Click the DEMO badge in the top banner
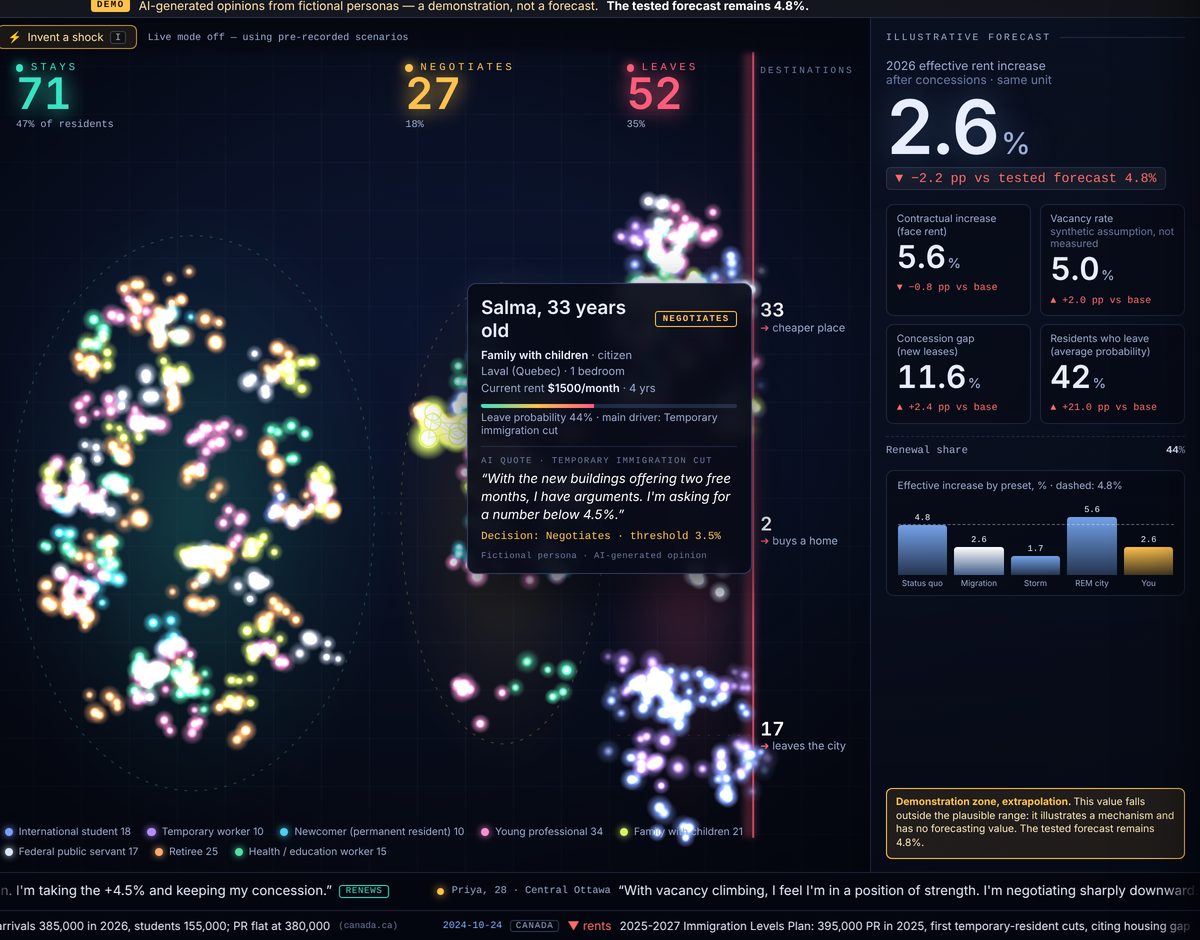 tap(110, 5)
